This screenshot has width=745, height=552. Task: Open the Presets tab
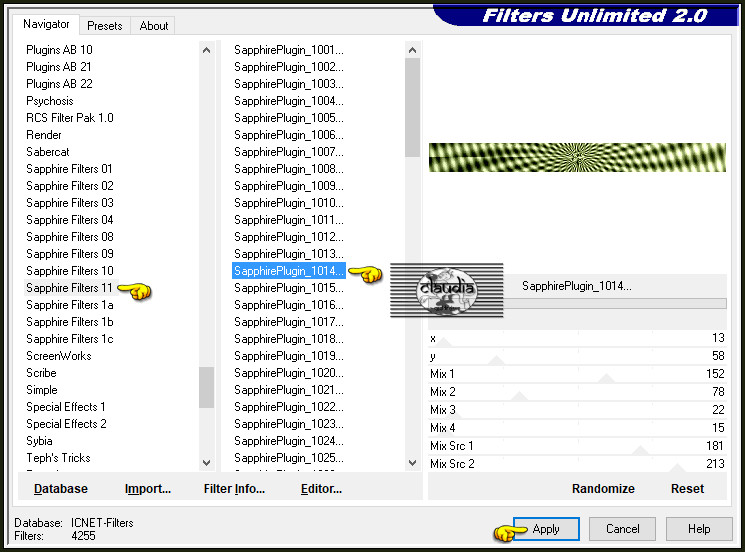point(105,26)
